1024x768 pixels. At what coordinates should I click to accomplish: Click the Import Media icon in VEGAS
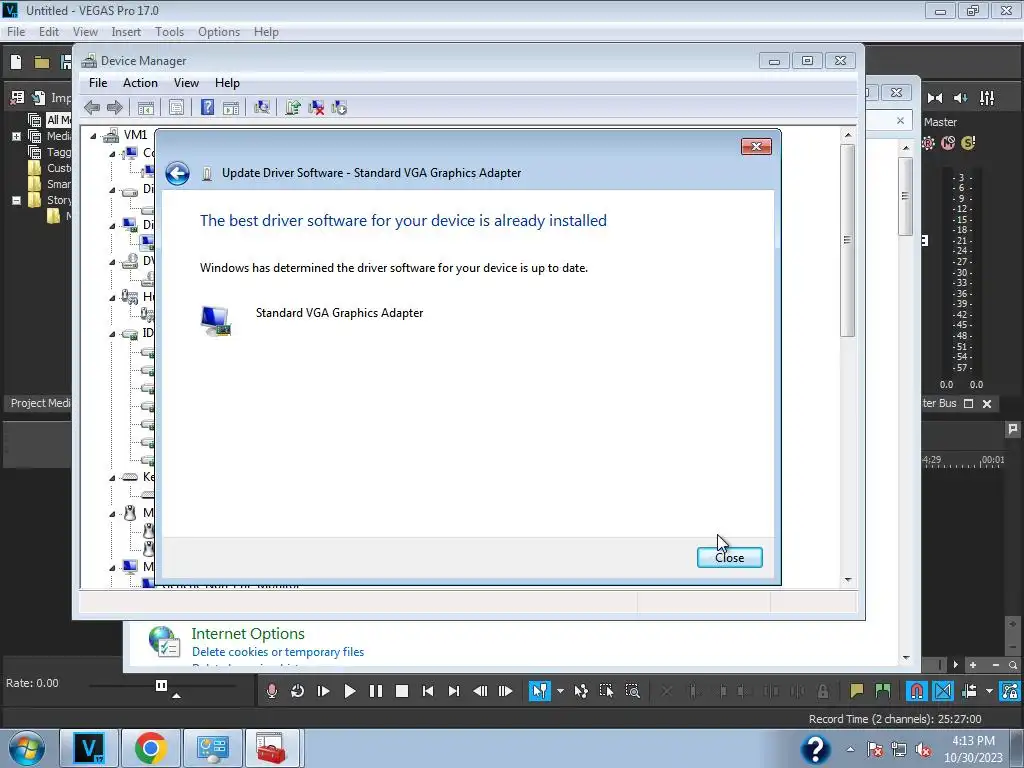(39, 98)
